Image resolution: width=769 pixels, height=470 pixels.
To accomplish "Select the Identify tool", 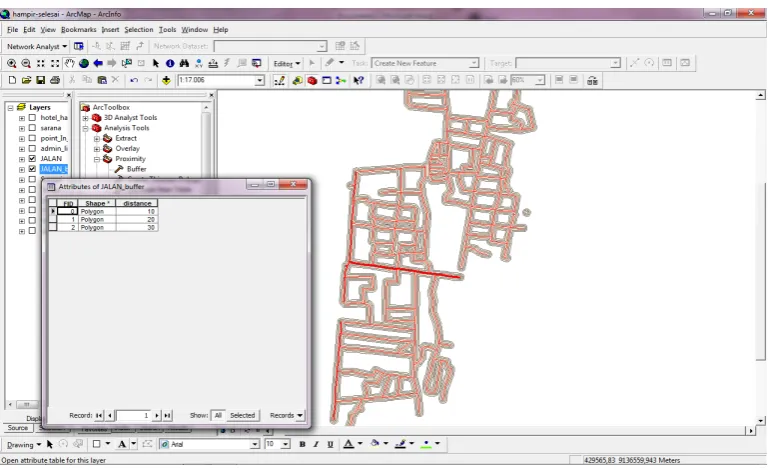I will pyautogui.click(x=170, y=63).
